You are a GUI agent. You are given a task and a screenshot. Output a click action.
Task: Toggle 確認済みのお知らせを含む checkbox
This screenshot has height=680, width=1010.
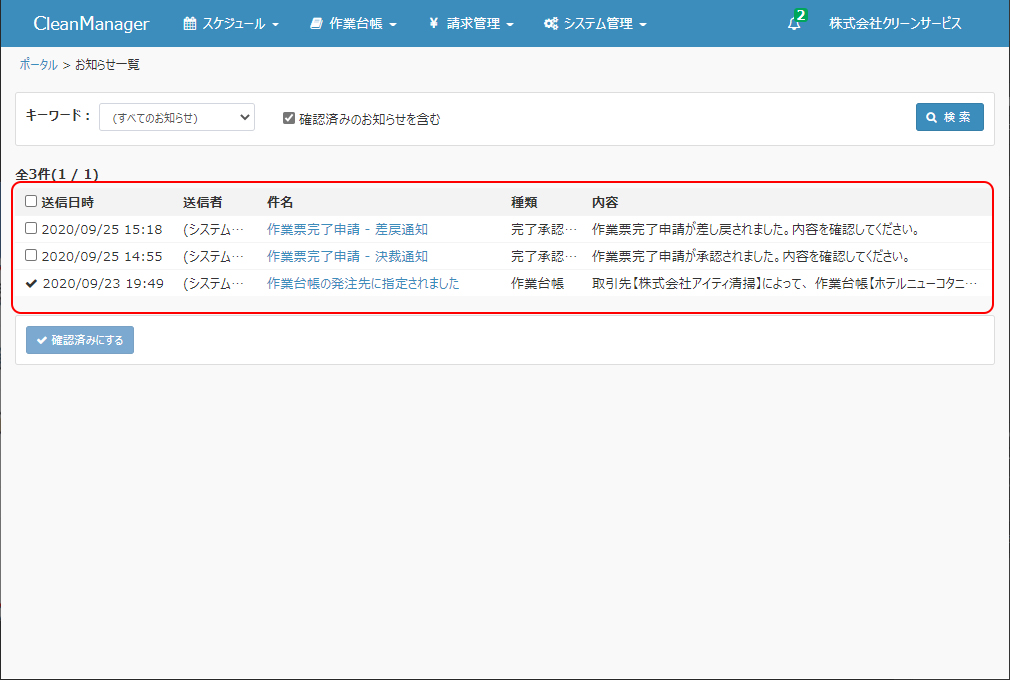(289, 118)
